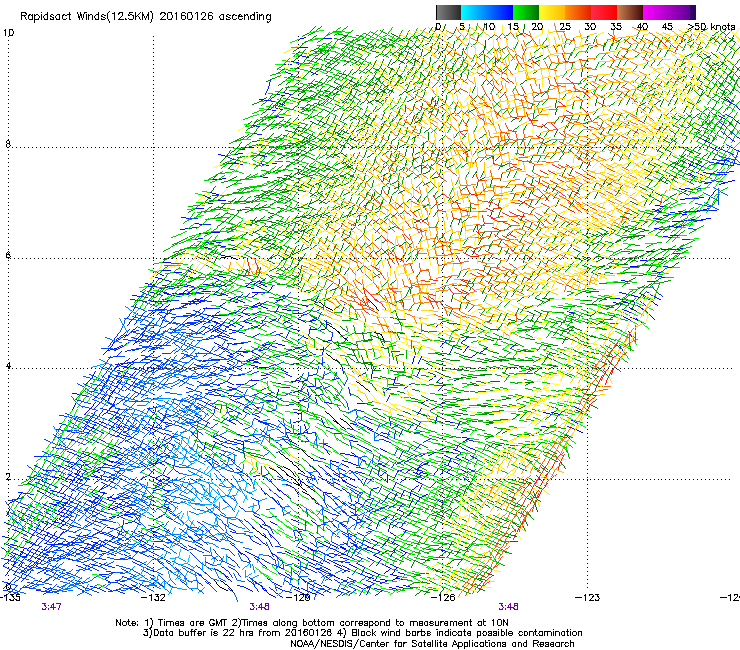Select the cyan 5-10 knots legend swatch

[474, 12]
